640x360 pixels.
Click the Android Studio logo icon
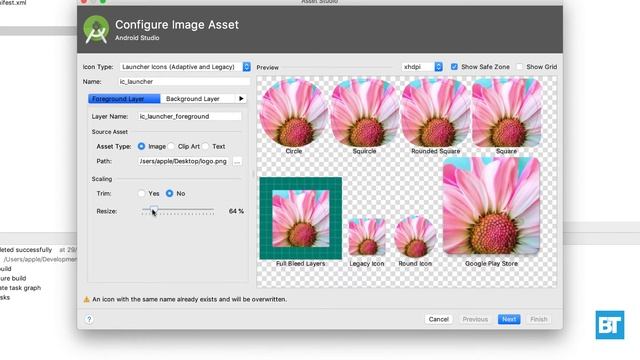click(96, 29)
